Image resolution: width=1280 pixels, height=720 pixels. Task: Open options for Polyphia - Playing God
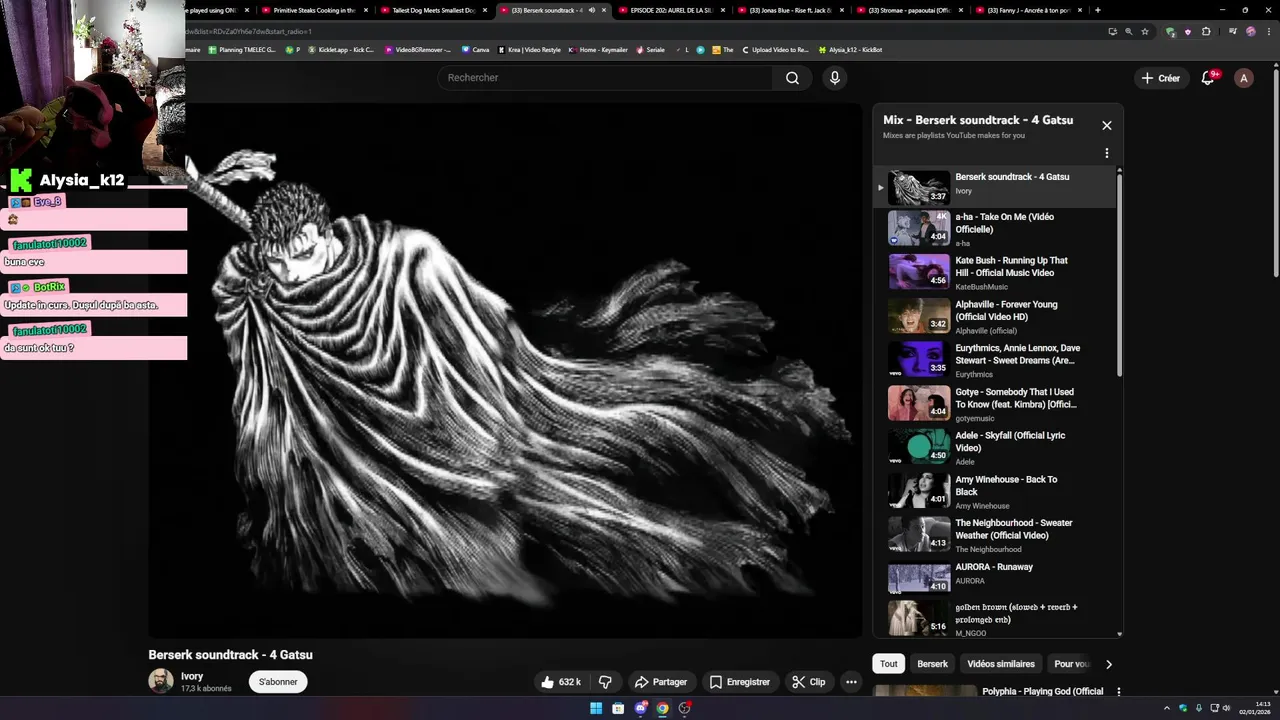pyautogui.click(x=1119, y=692)
